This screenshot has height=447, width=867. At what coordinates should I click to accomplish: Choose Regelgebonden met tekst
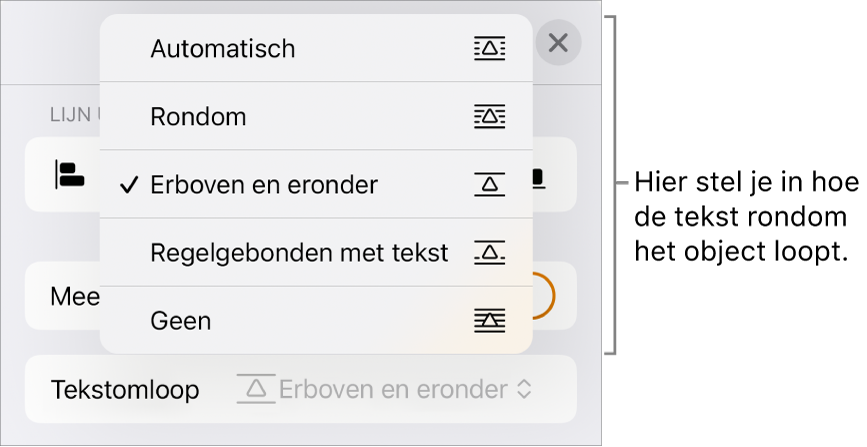pyautogui.click(x=299, y=253)
